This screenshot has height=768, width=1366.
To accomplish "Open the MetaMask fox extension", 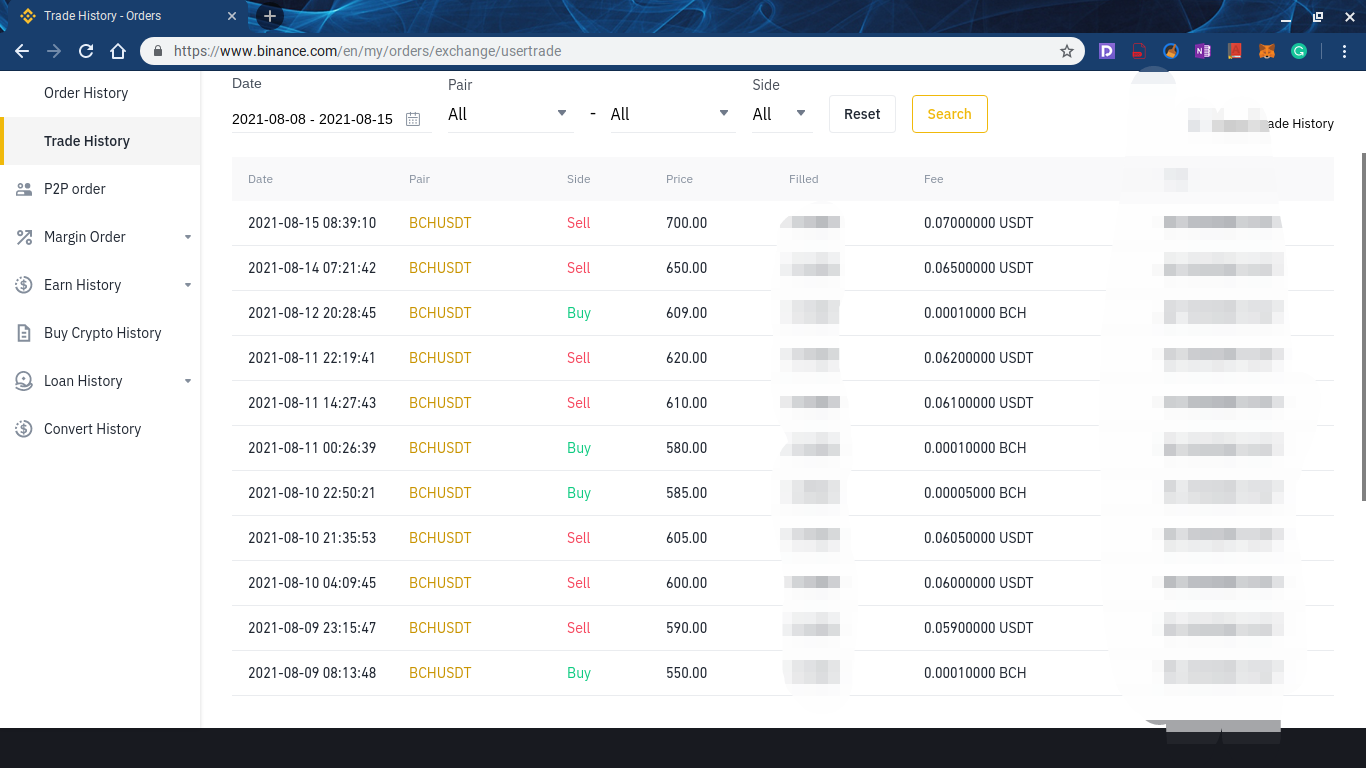I will (1266, 51).
